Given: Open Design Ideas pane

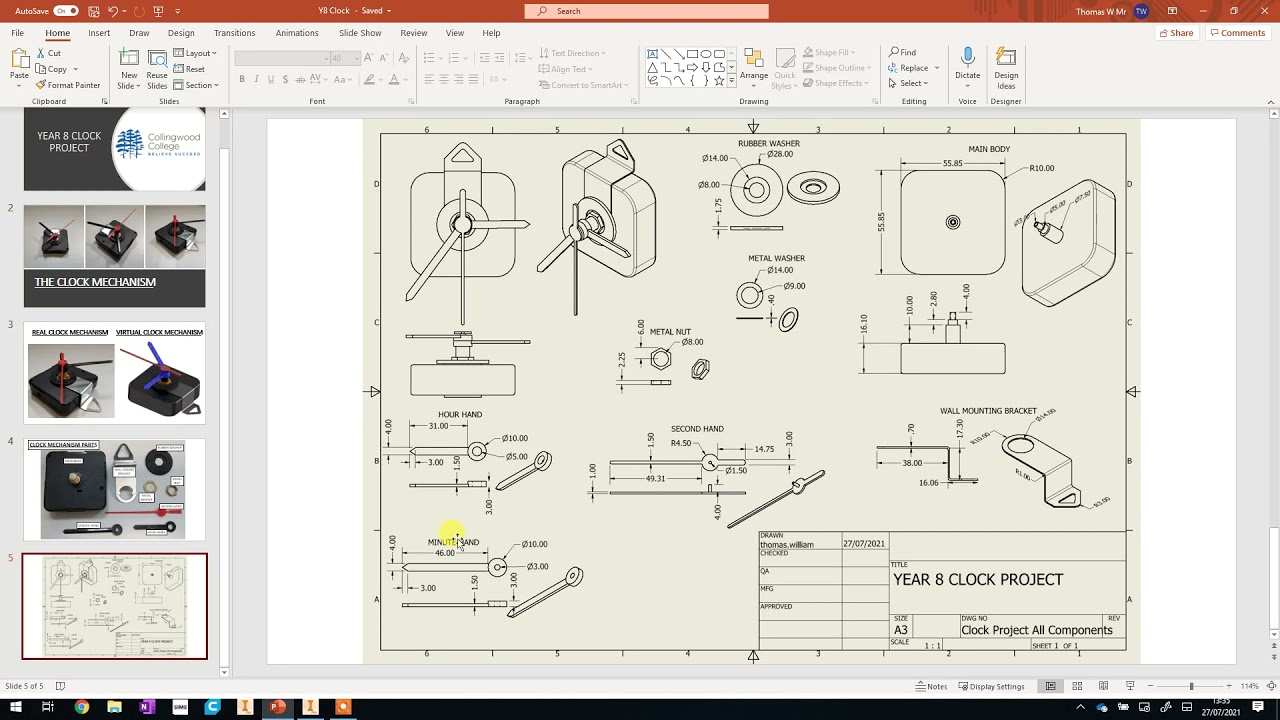Looking at the screenshot, I should [1006, 68].
